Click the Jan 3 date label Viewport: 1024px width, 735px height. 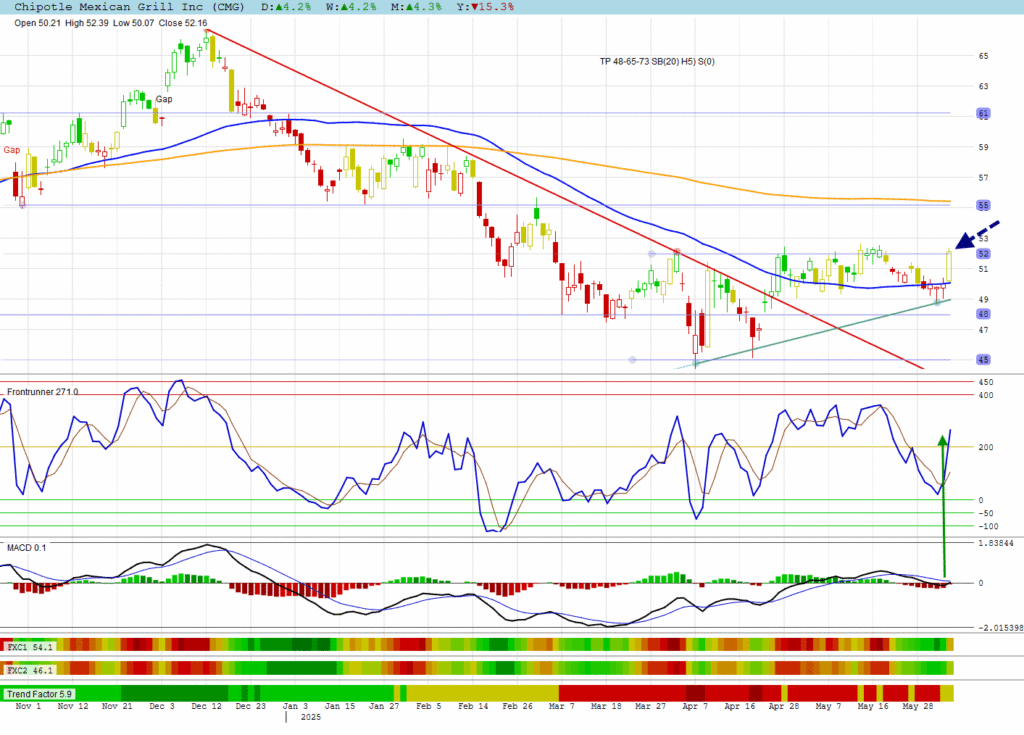pos(295,706)
